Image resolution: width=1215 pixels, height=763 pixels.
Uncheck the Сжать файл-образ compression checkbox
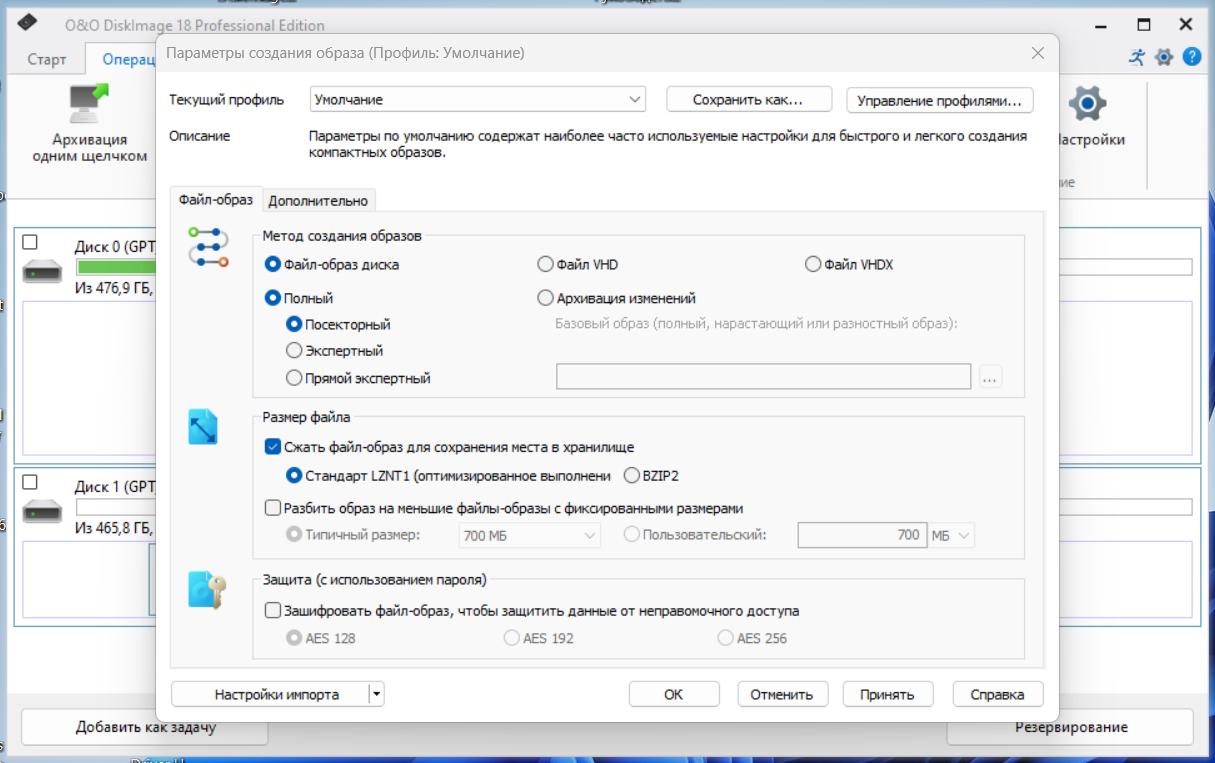pyautogui.click(x=273, y=447)
